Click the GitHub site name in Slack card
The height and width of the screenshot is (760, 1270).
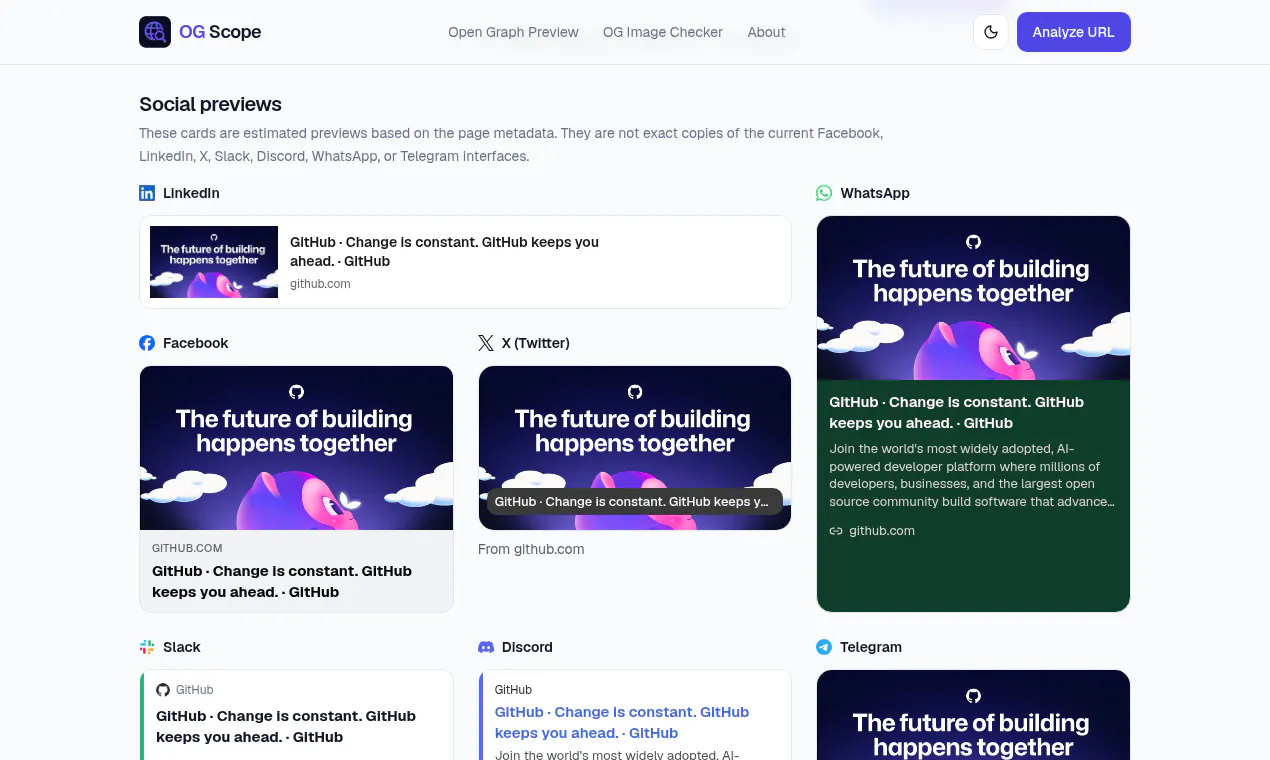pyautogui.click(x=195, y=690)
